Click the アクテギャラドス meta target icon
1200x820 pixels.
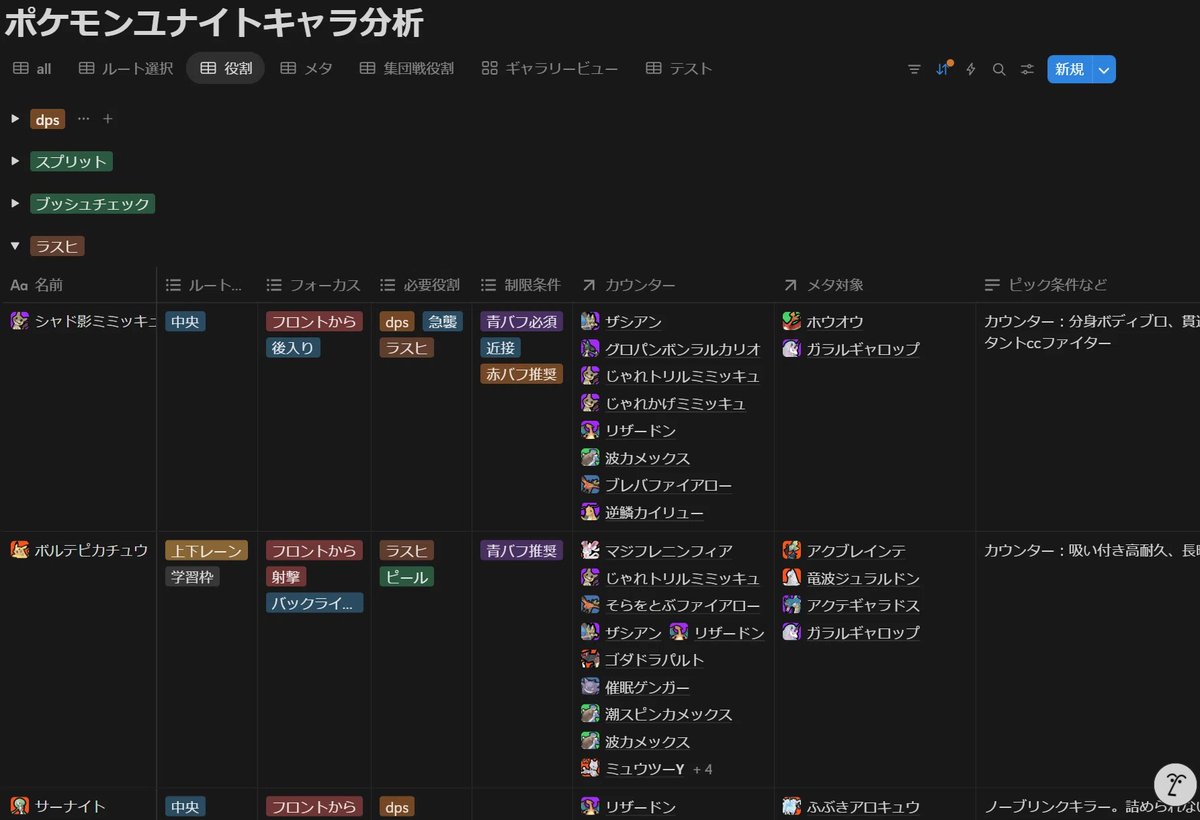791,605
